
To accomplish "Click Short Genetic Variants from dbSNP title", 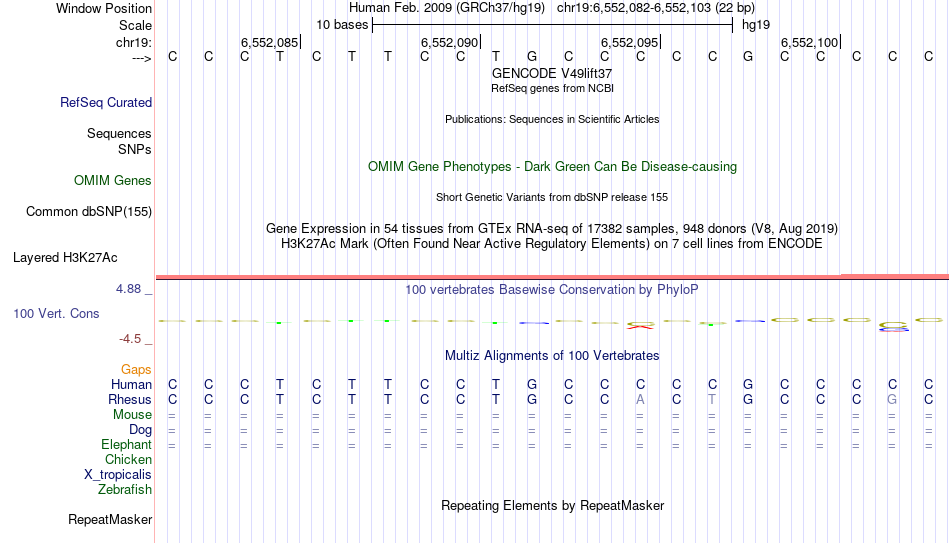I will [552, 198].
